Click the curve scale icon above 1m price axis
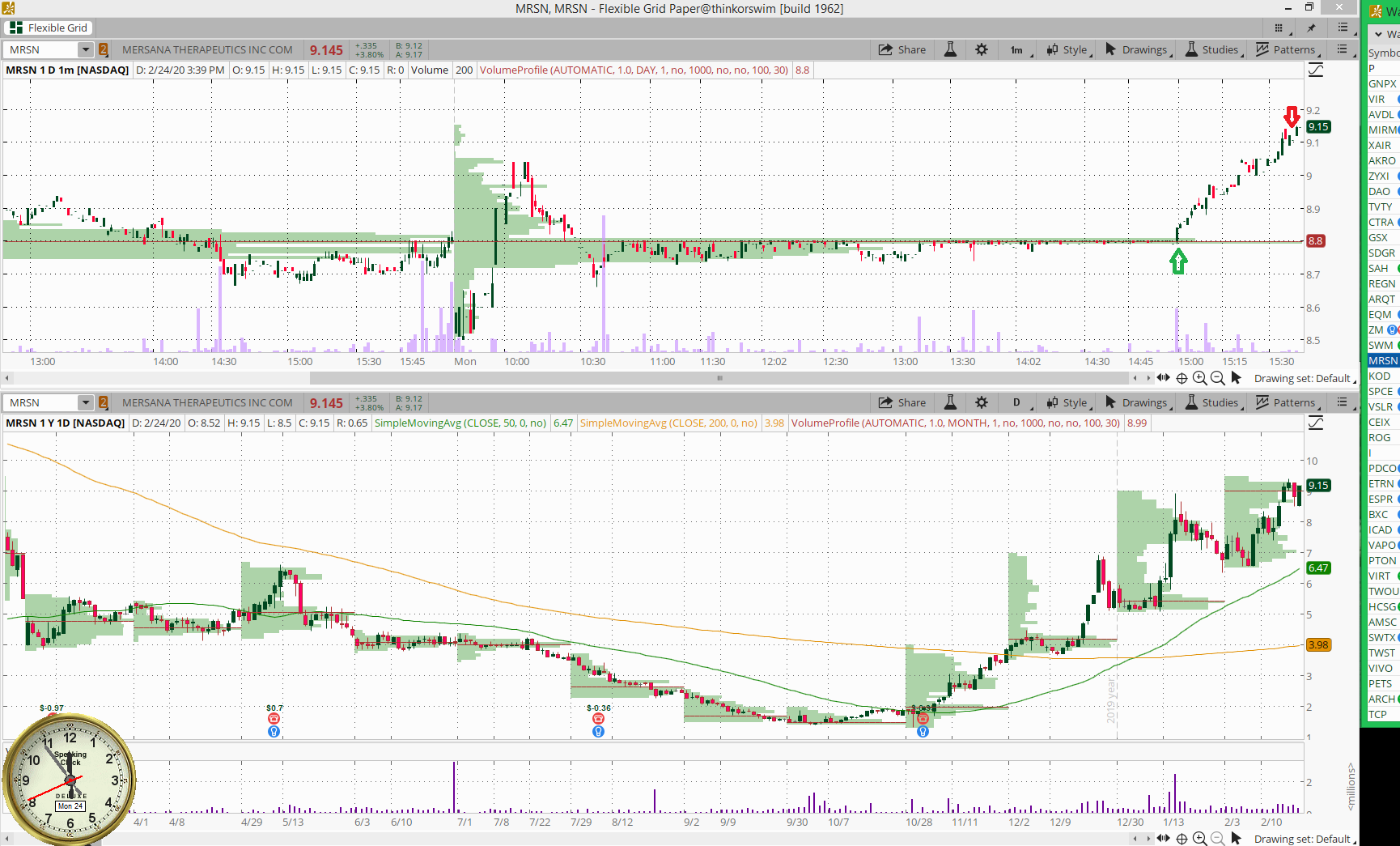The image size is (1400, 846). click(1316, 70)
